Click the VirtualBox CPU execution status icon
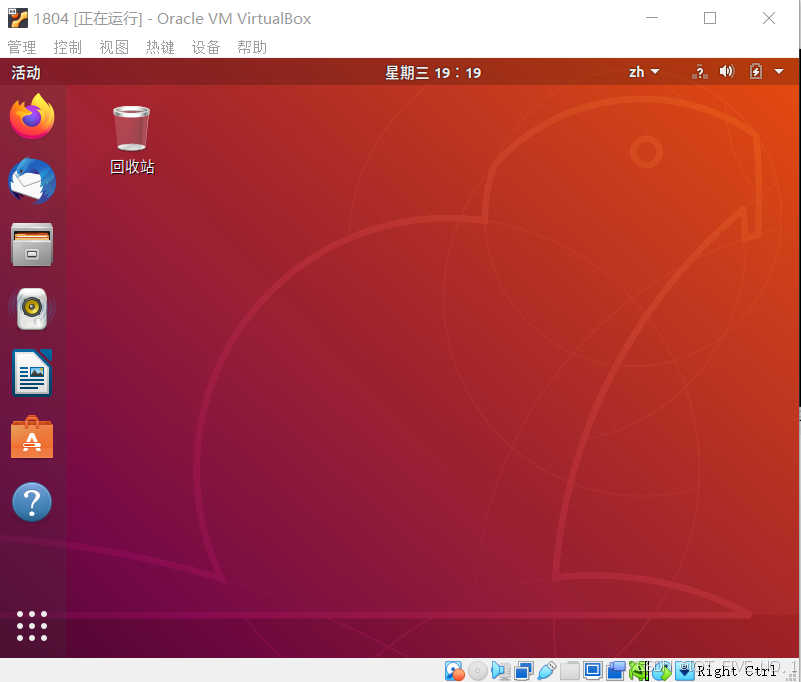 pos(639,671)
